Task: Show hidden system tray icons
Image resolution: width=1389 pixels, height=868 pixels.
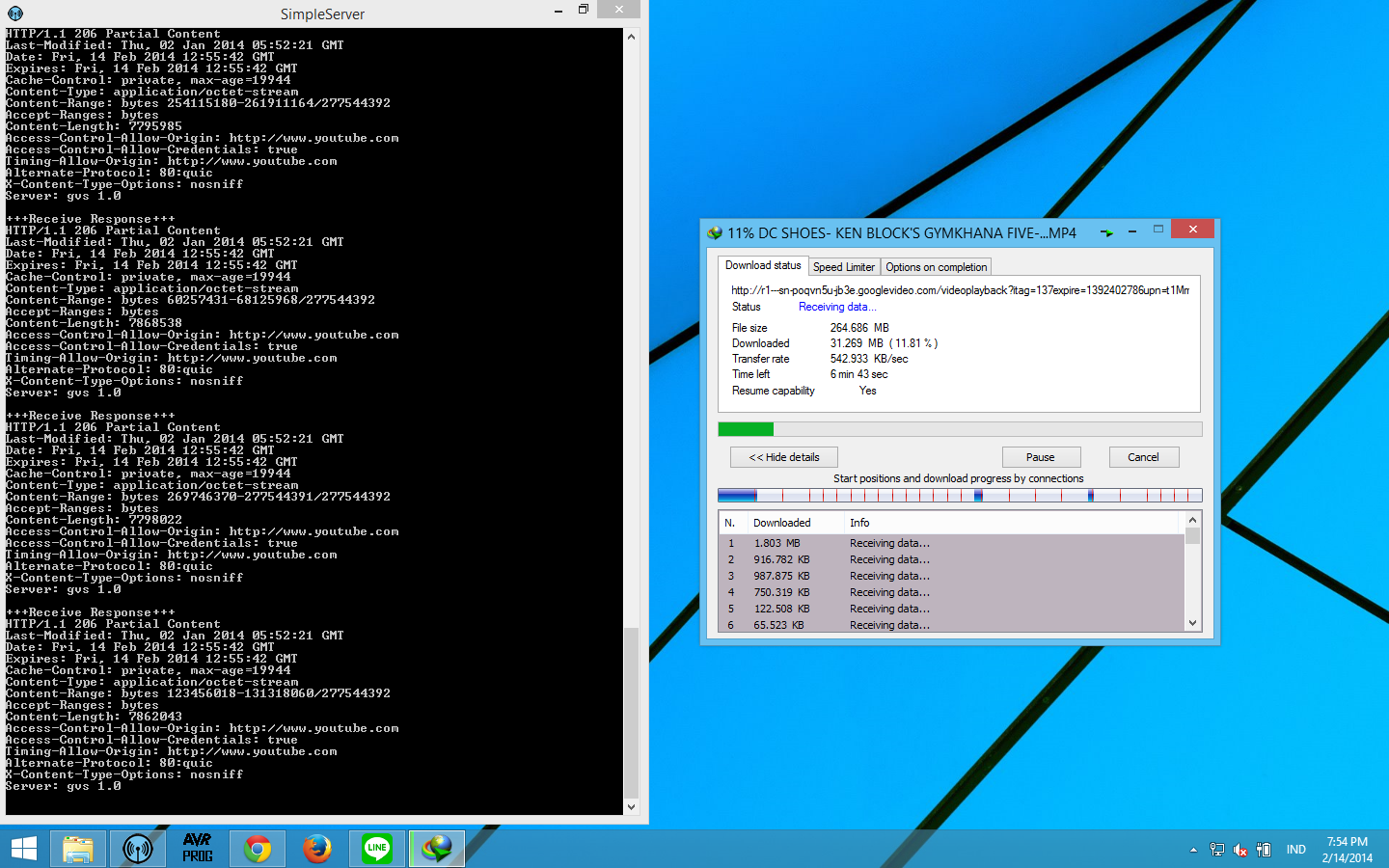Action: [1193, 850]
